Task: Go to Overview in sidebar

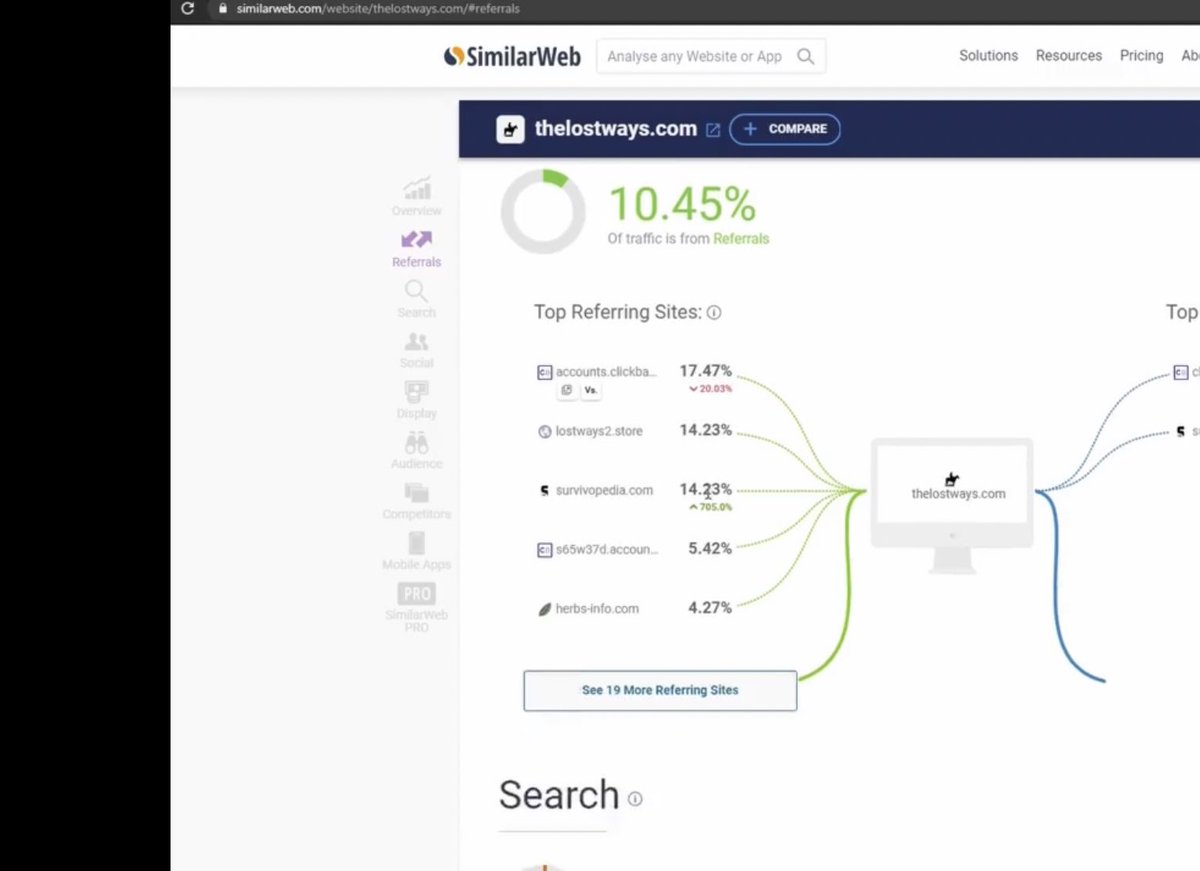Action: tap(417, 196)
